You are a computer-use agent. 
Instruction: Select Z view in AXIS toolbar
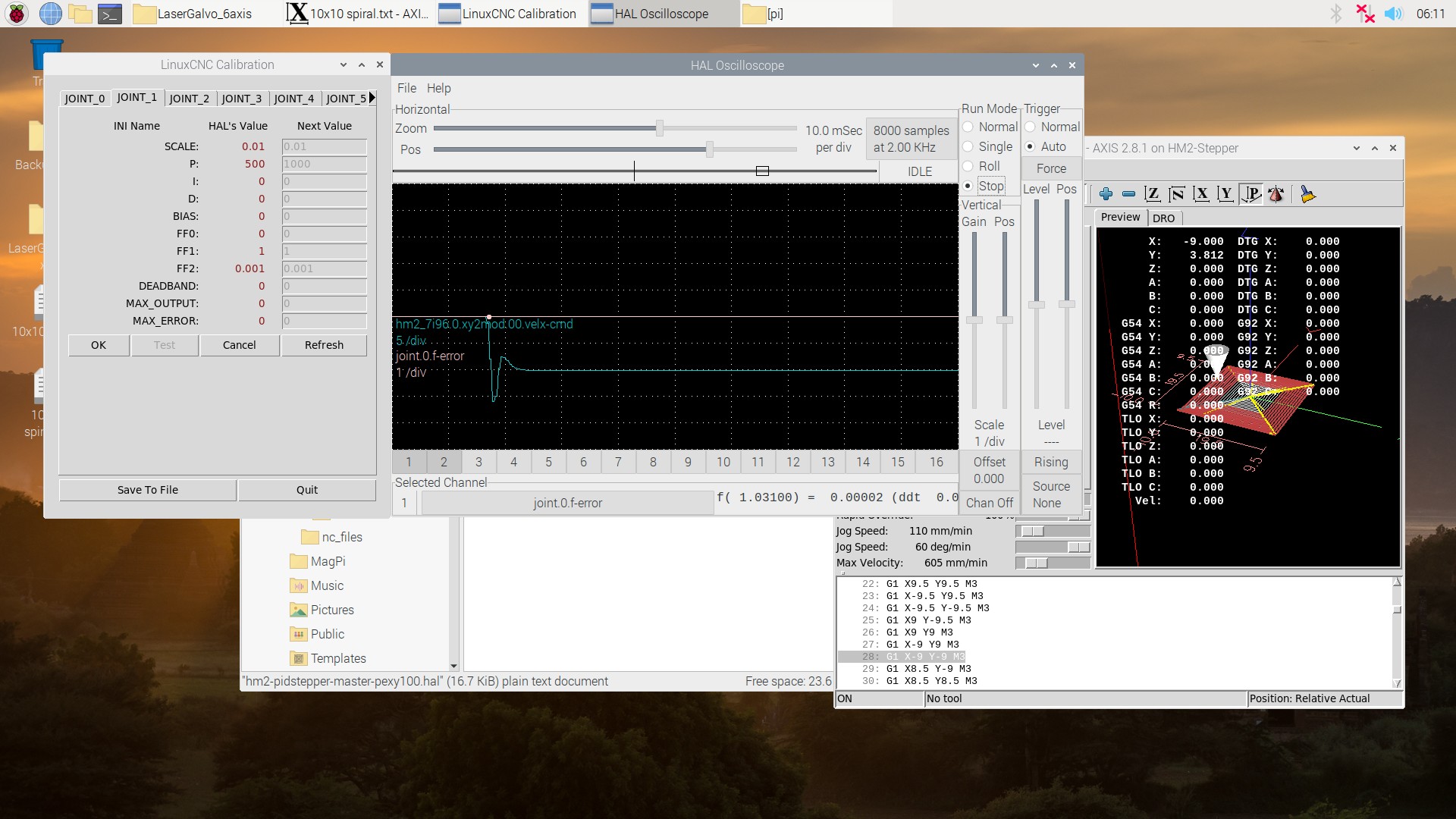point(1153,194)
